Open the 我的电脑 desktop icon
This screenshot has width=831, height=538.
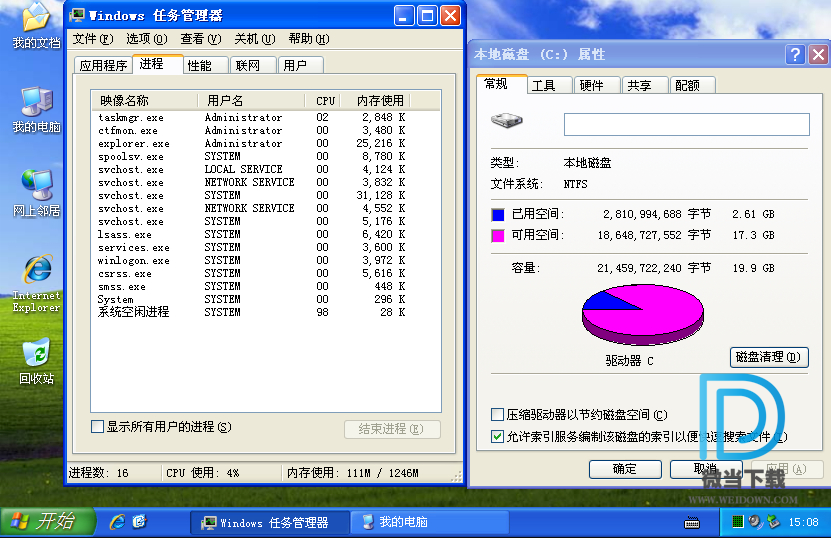tap(36, 109)
